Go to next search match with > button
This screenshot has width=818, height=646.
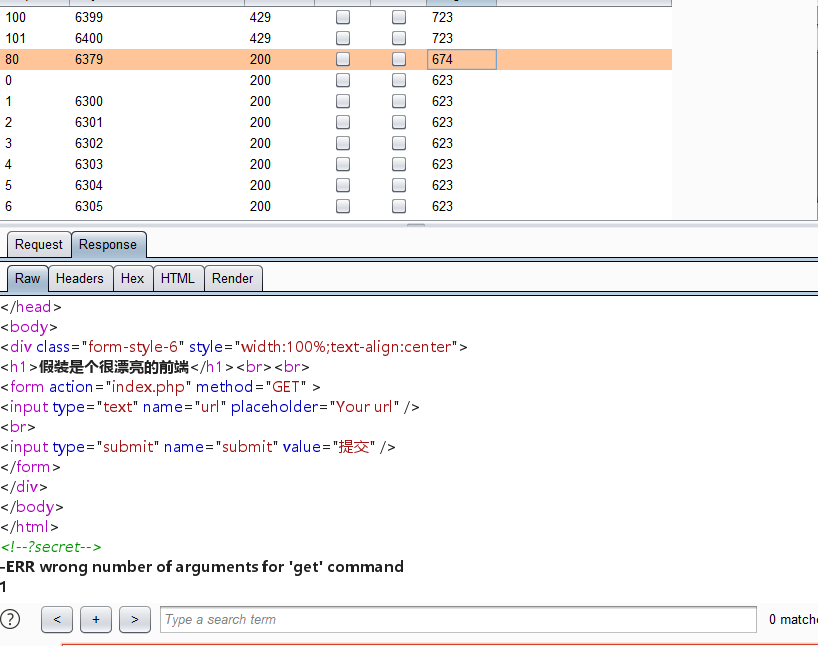(x=135, y=619)
